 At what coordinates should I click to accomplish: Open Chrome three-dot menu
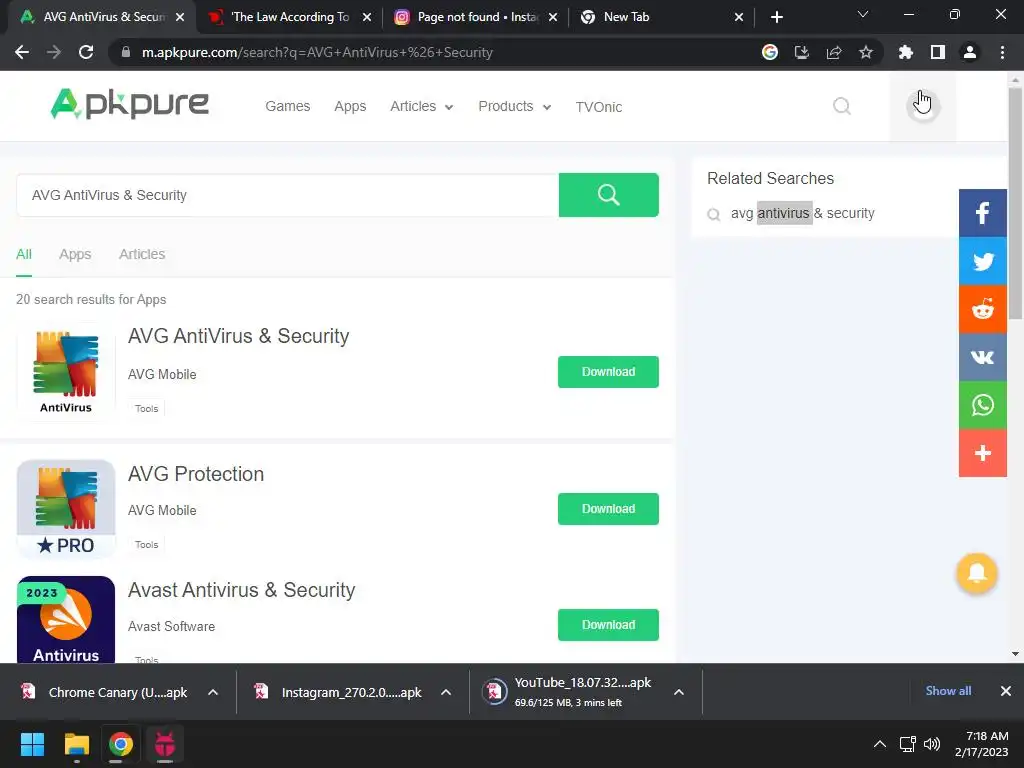[x=1002, y=52]
